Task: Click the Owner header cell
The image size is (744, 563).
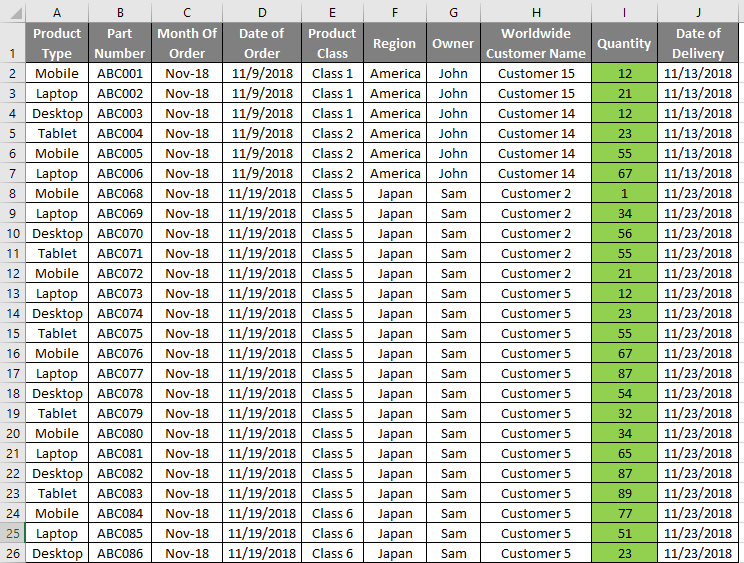Action: tap(454, 43)
